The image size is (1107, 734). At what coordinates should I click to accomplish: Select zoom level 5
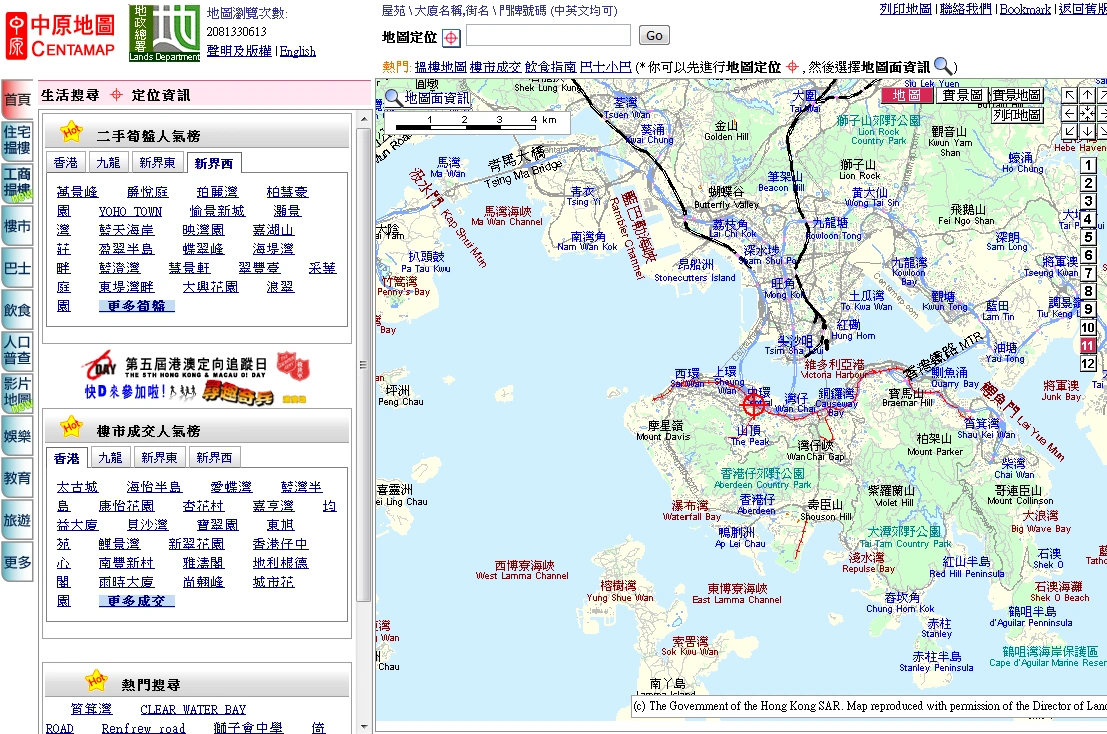[x=1088, y=237]
